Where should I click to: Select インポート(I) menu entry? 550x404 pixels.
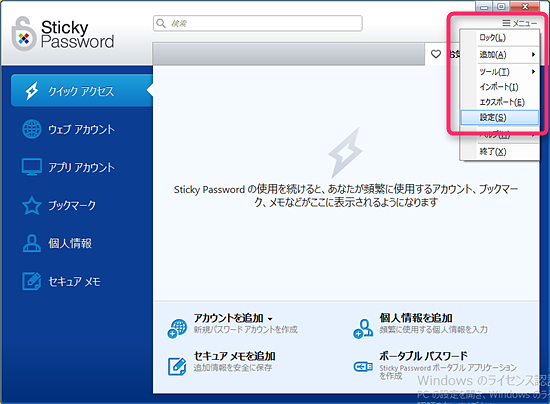(x=499, y=87)
